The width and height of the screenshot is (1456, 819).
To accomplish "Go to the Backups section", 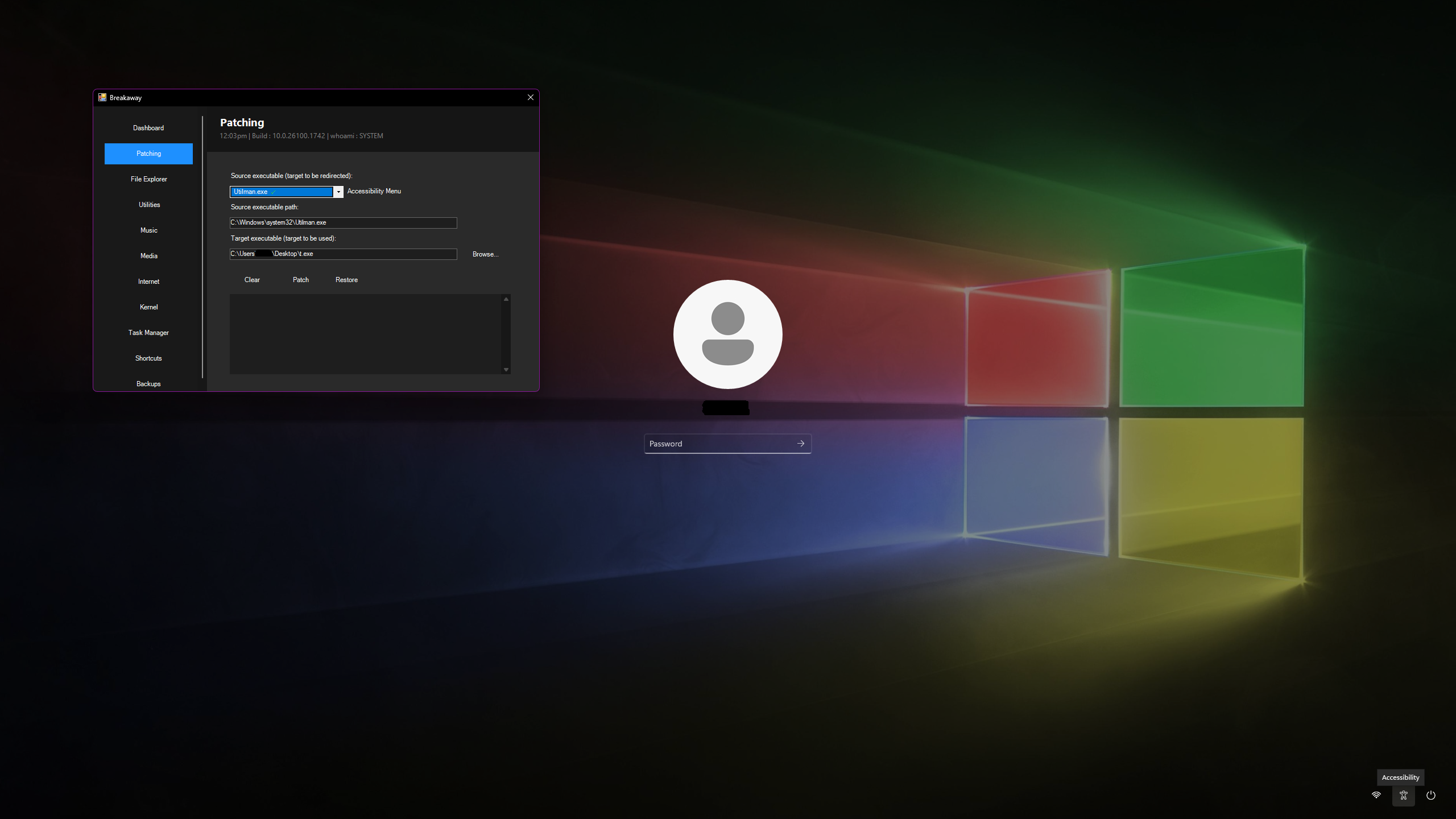I will click(148, 384).
